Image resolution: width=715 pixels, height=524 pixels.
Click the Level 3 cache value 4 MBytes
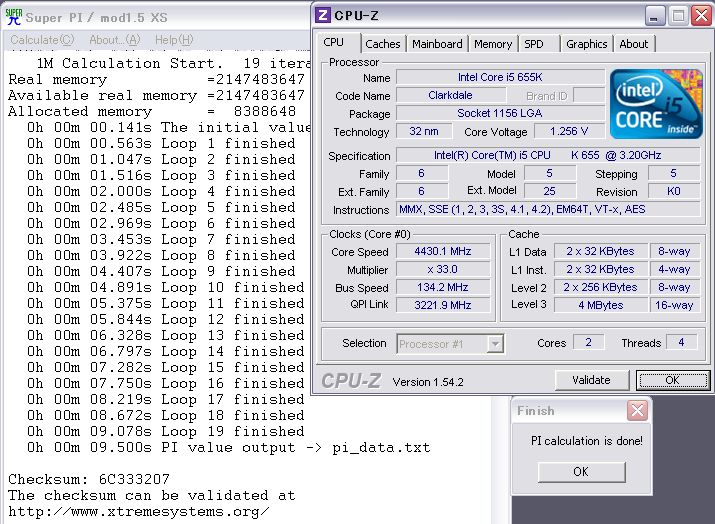601,305
